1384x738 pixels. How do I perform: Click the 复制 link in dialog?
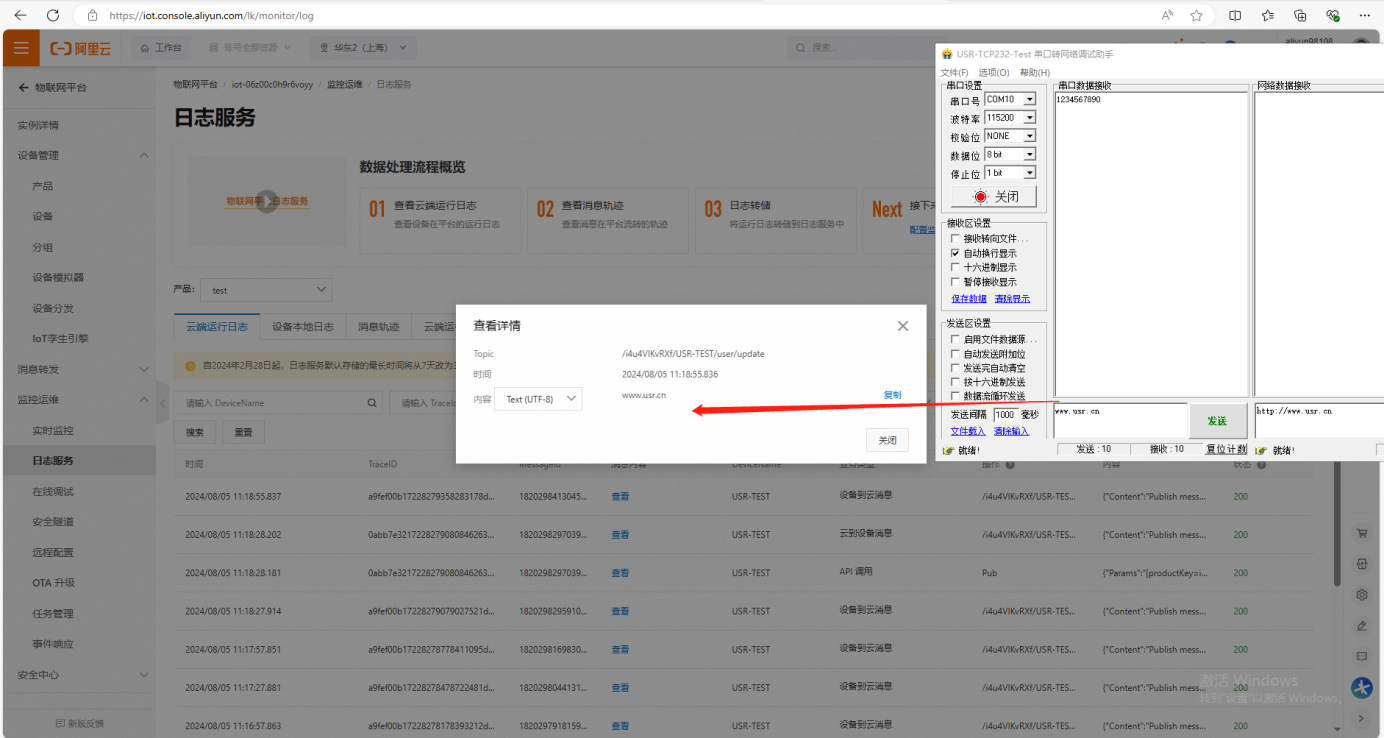click(892, 395)
